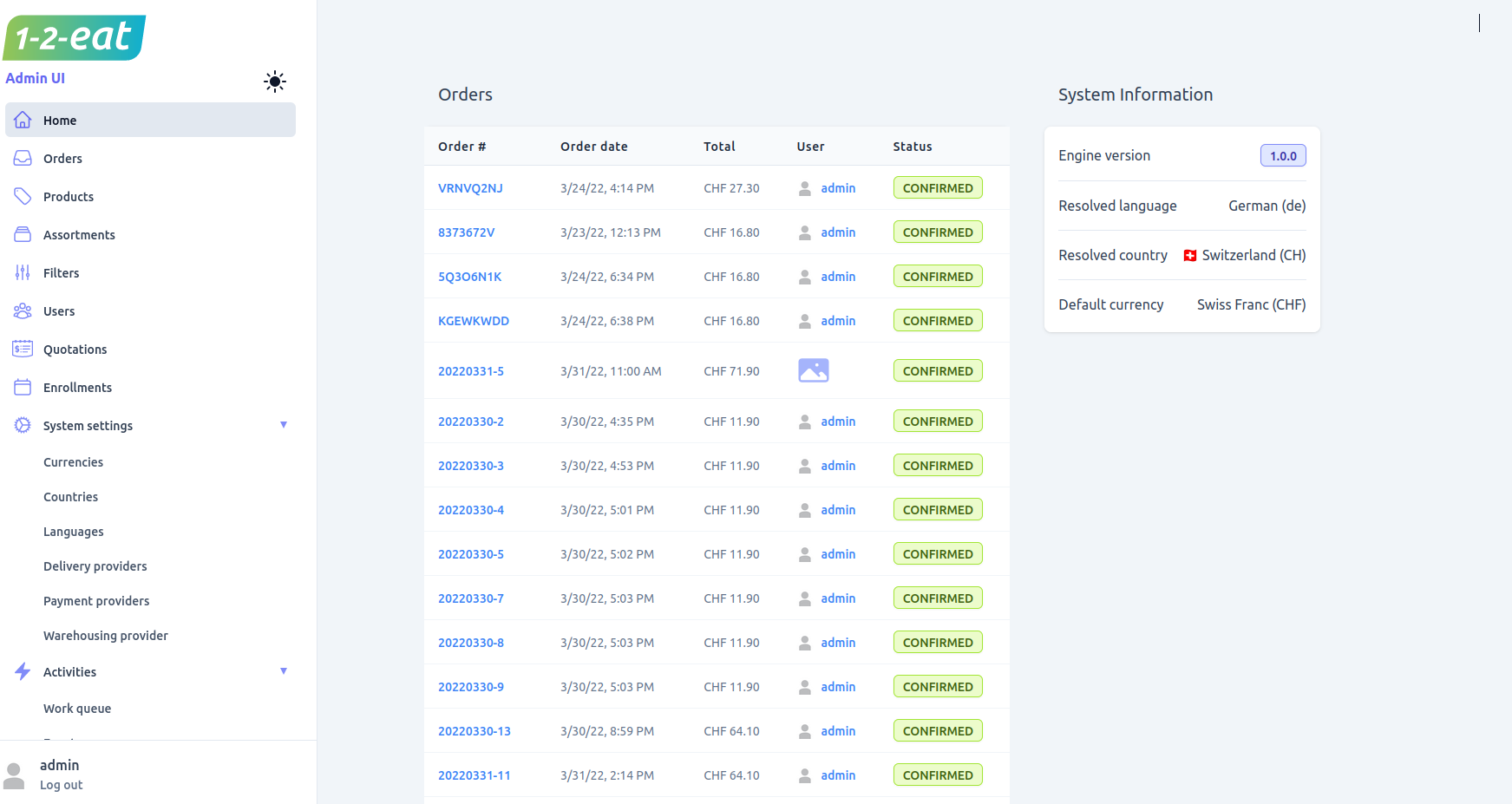Click the Enrollments calendar icon

(x=23, y=387)
